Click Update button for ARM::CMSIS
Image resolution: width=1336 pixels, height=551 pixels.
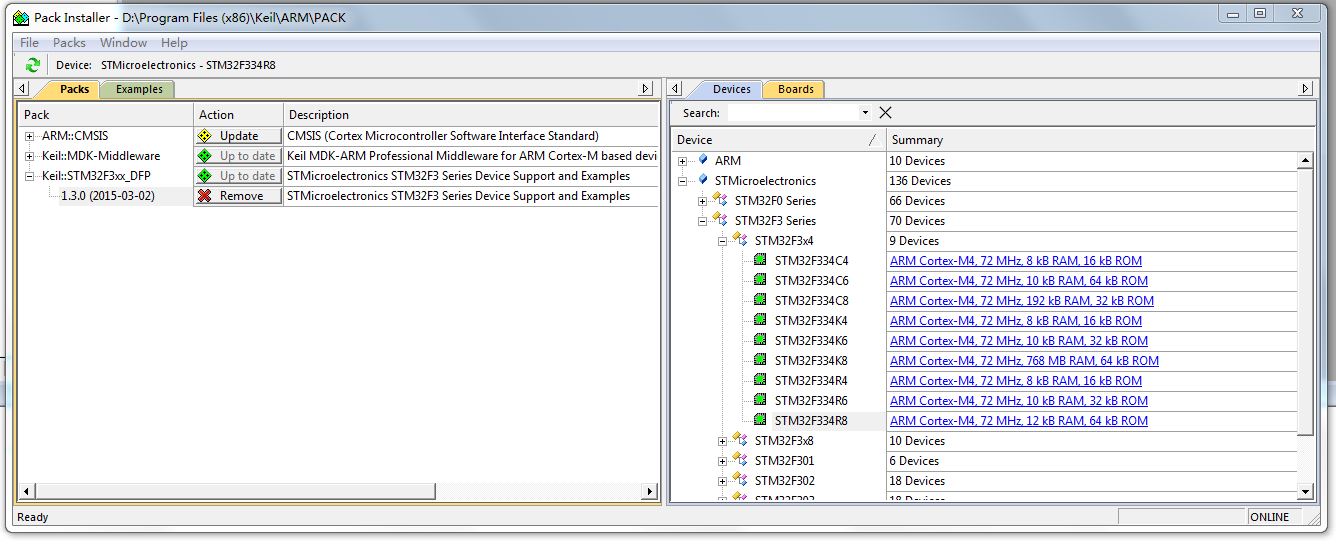point(238,136)
